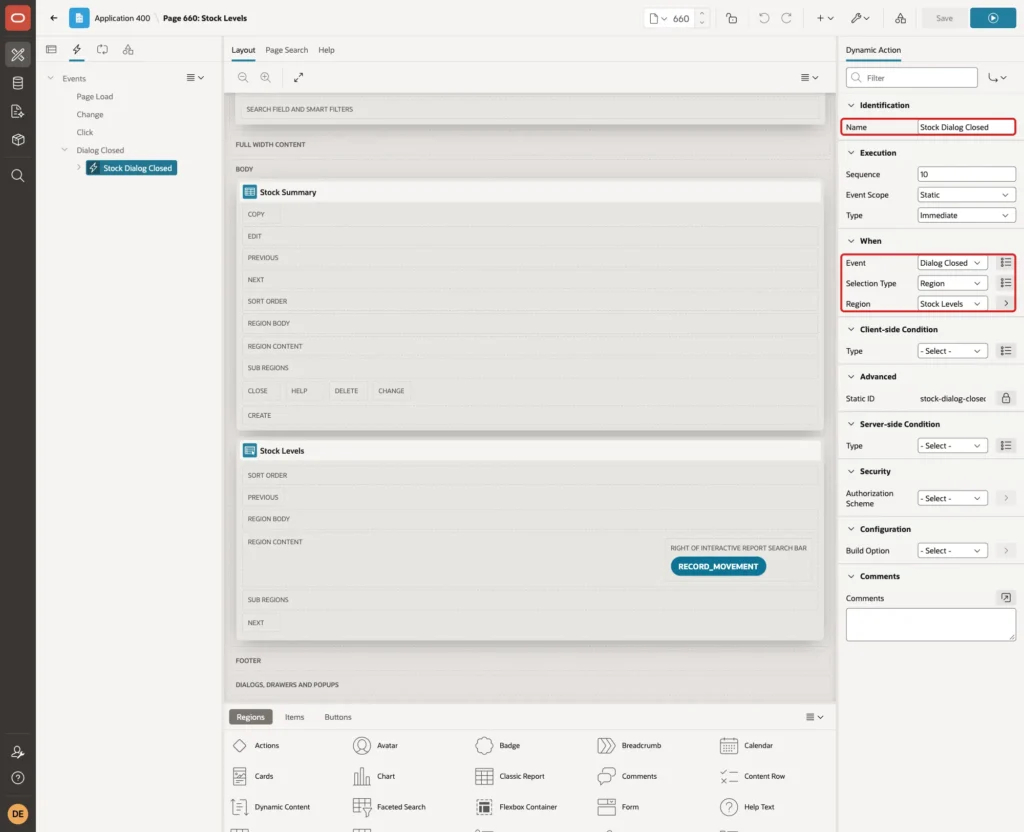Viewport: 1024px width, 832px height.
Task: Expand the layout to full screen
Action: click(298, 77)
